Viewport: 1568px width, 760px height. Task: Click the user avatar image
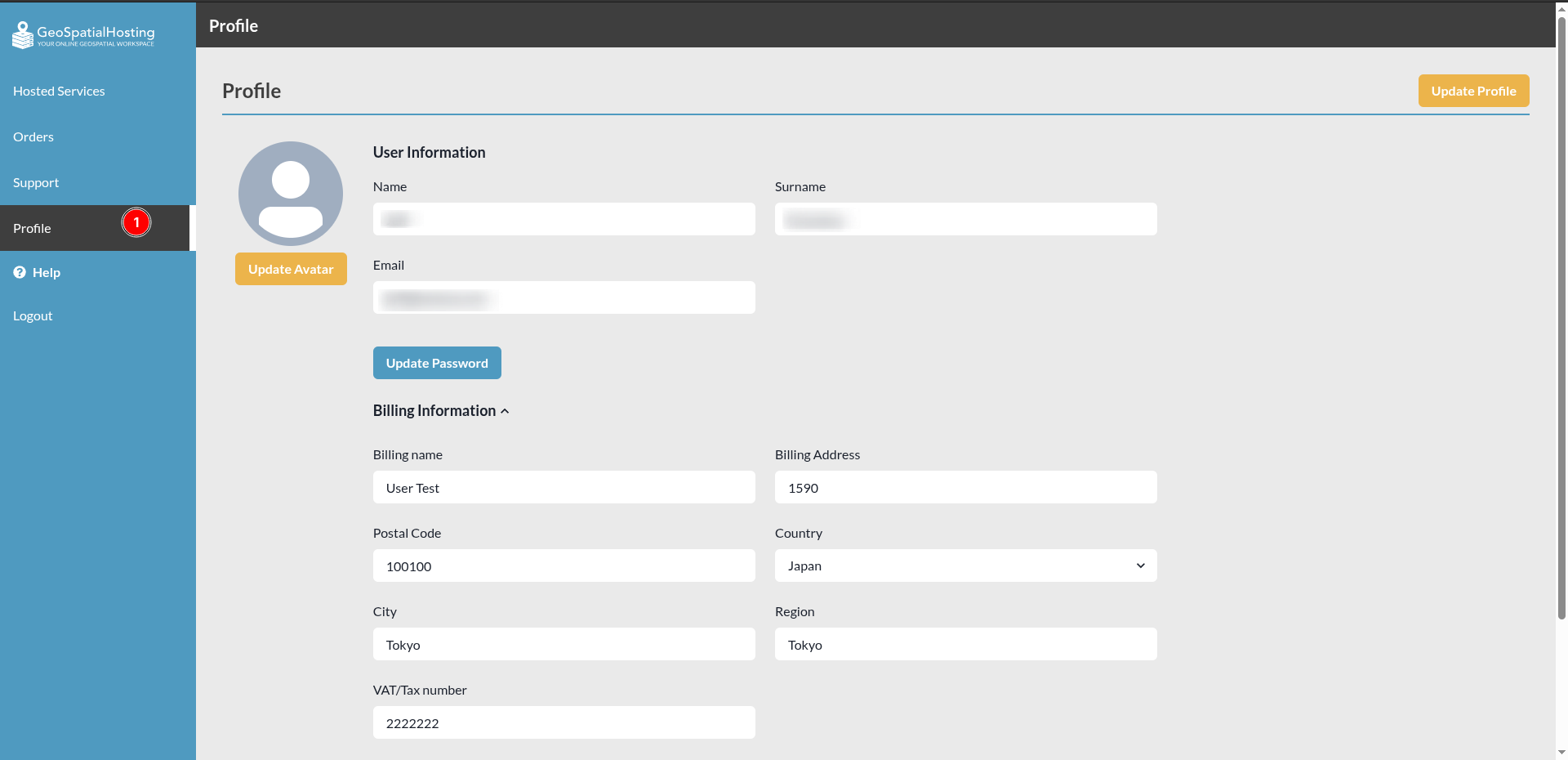[291, 194]
